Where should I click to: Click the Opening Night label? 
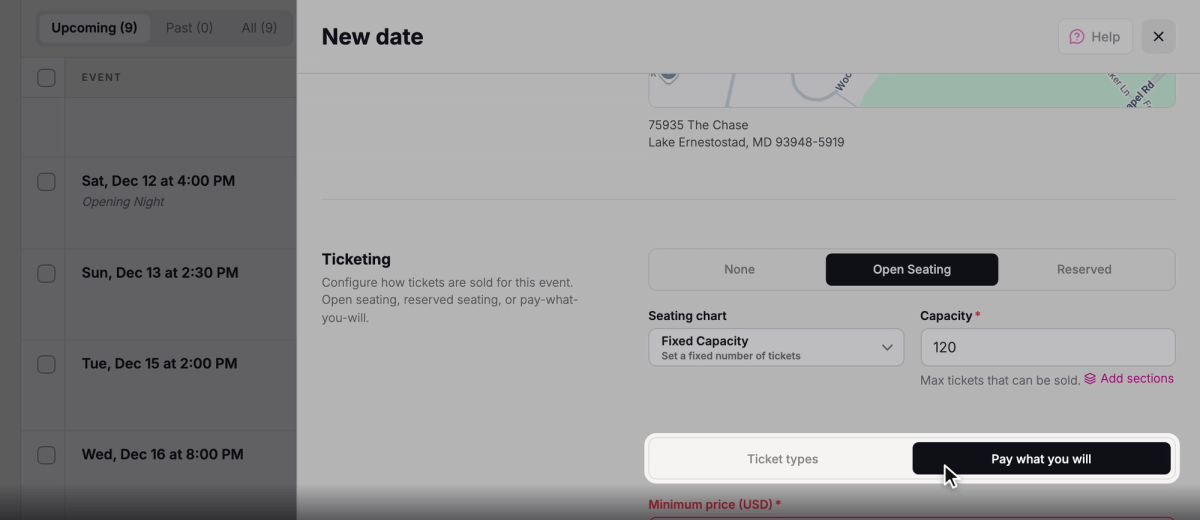pyautogui.click(x=123, y=202)
